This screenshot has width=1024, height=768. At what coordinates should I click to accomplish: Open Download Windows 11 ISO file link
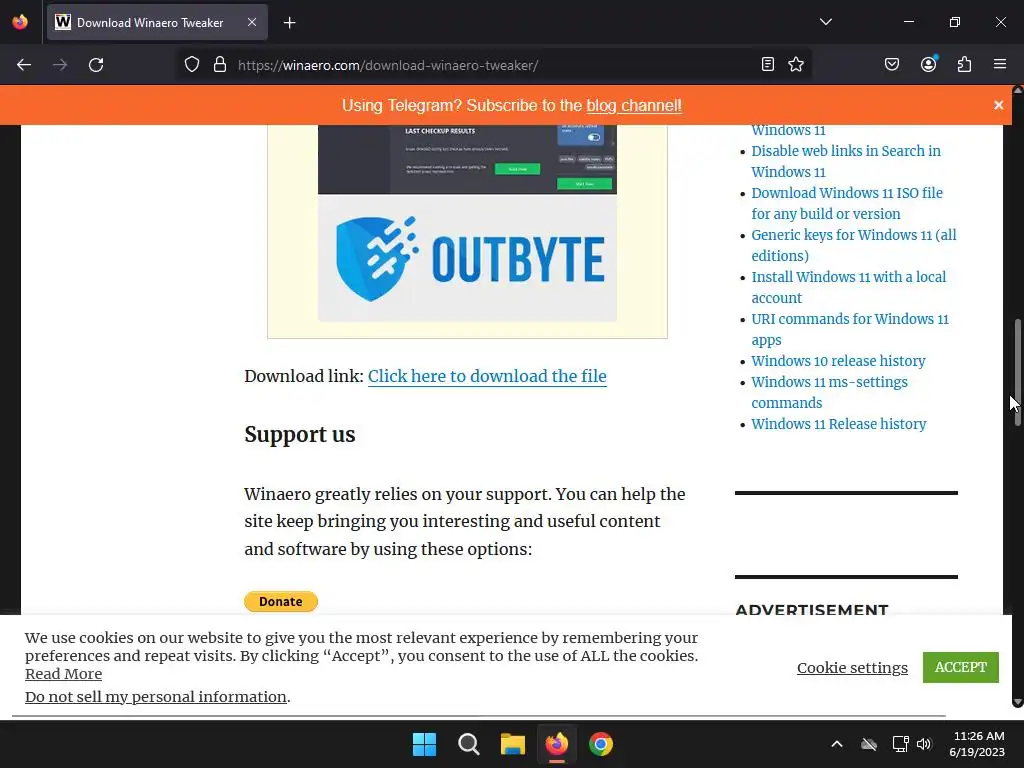point(847,203)
